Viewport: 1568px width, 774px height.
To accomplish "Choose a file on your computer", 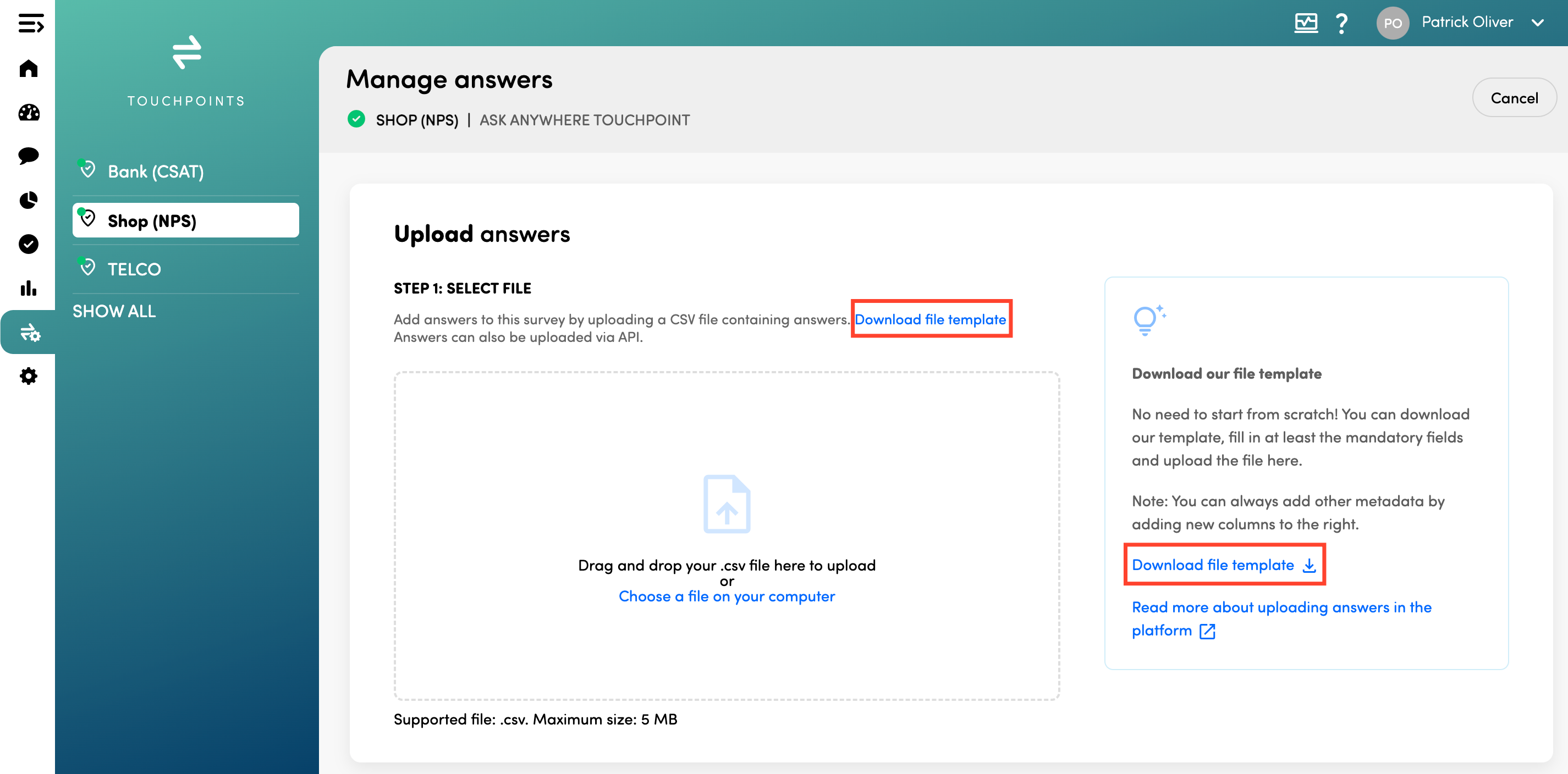I will 726,596.
